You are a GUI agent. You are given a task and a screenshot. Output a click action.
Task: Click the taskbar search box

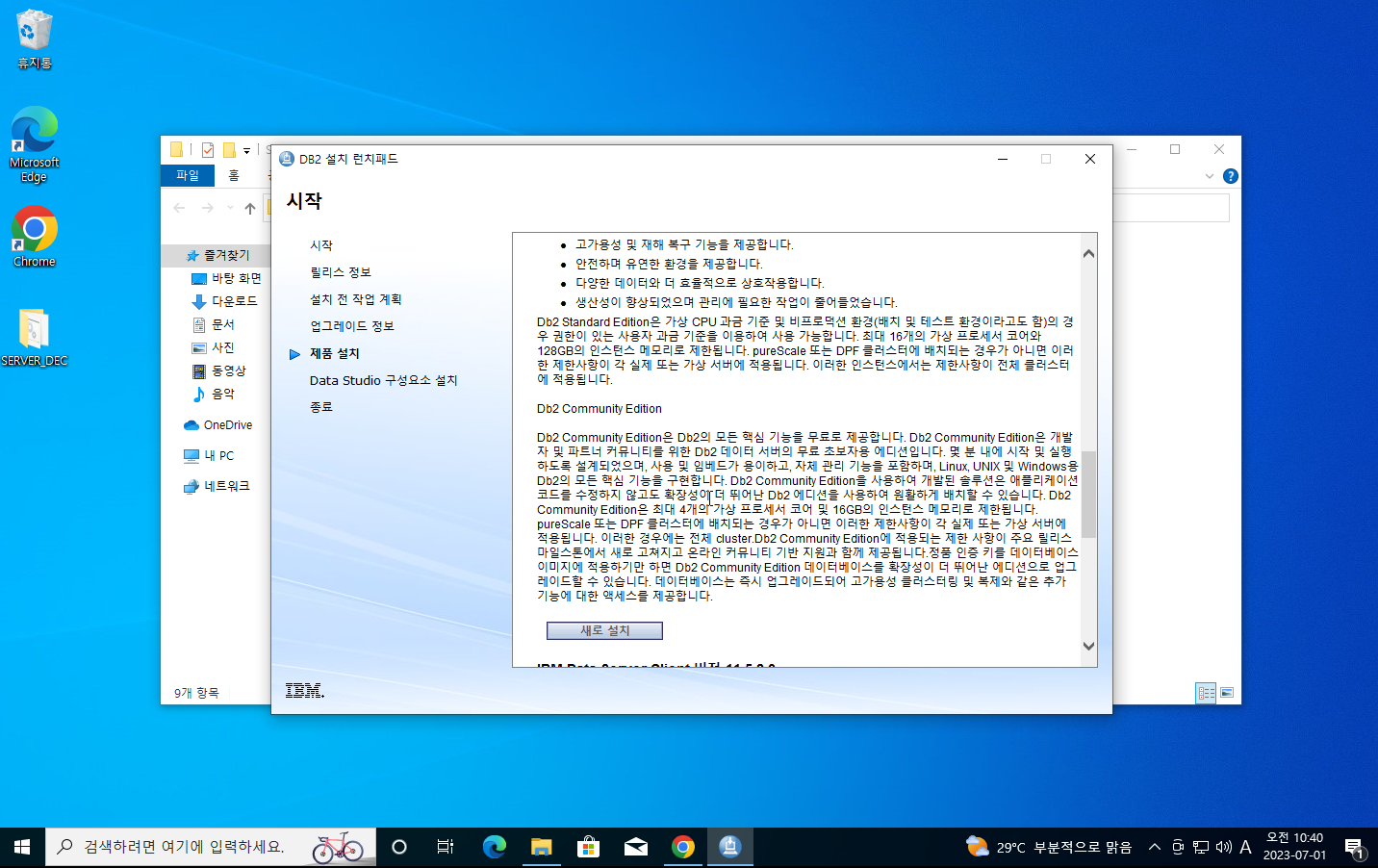point(211,847)
